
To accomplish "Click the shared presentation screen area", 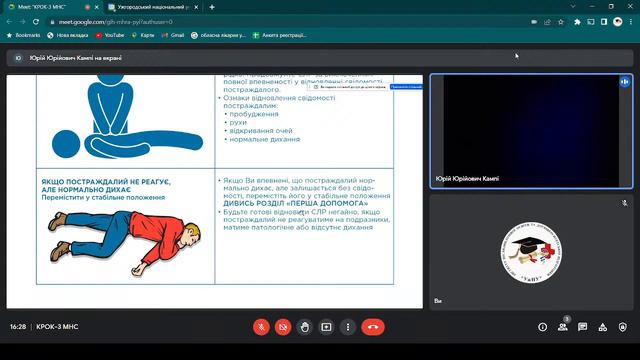I will (x=215, y=191).
